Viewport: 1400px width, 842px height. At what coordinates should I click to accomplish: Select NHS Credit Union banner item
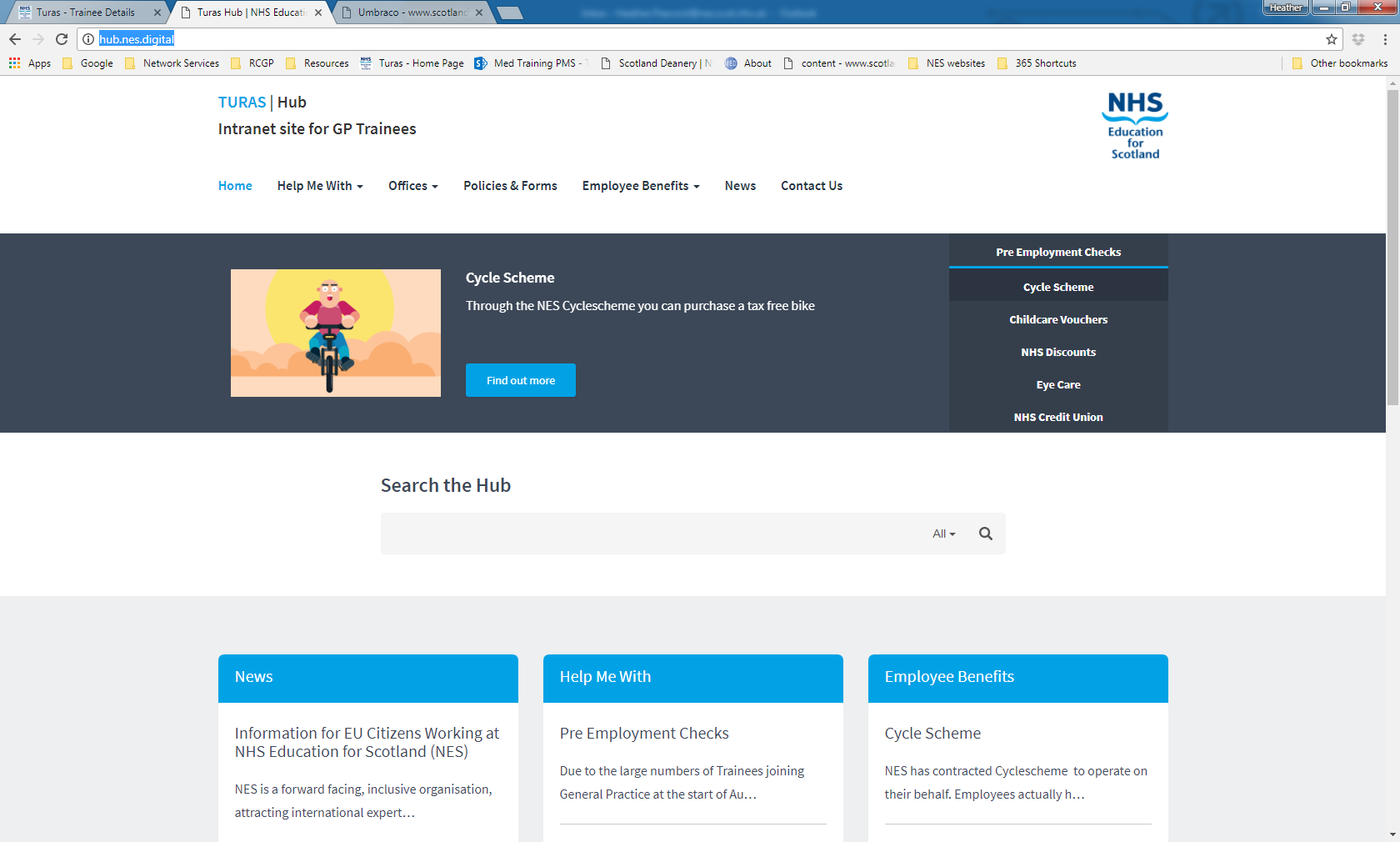(1058, 417)
